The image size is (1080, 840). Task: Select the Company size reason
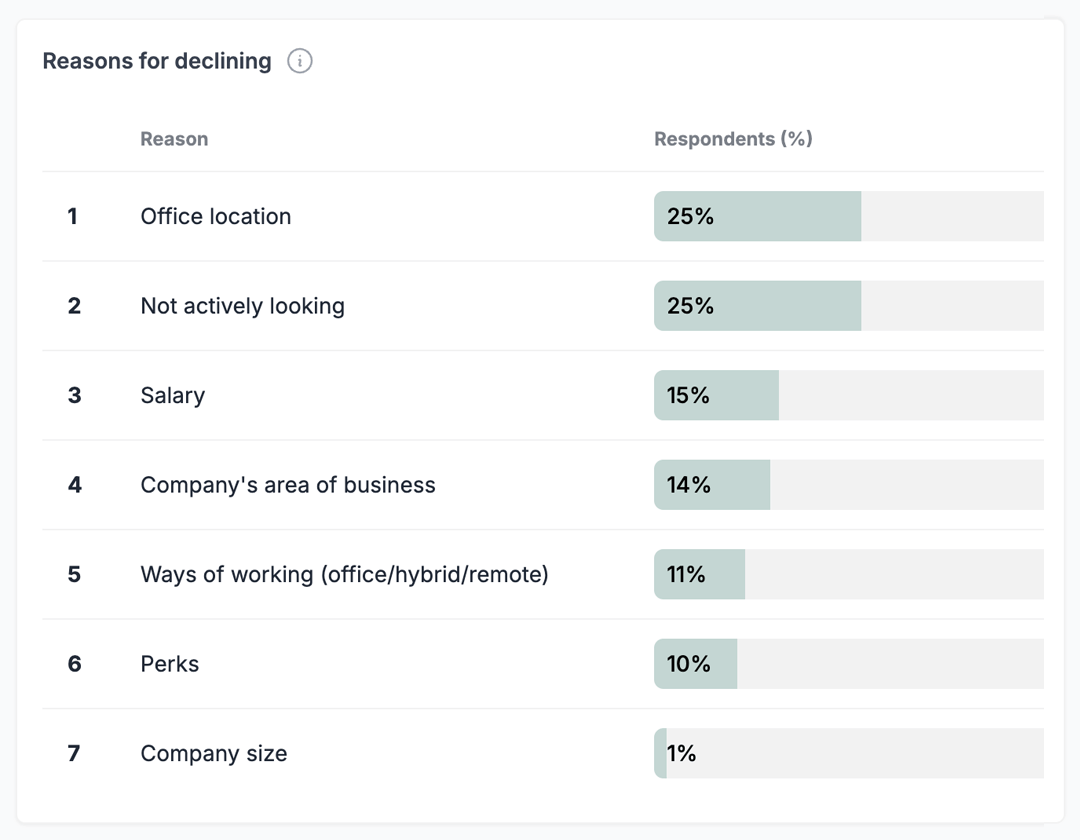tap(214, 754)
